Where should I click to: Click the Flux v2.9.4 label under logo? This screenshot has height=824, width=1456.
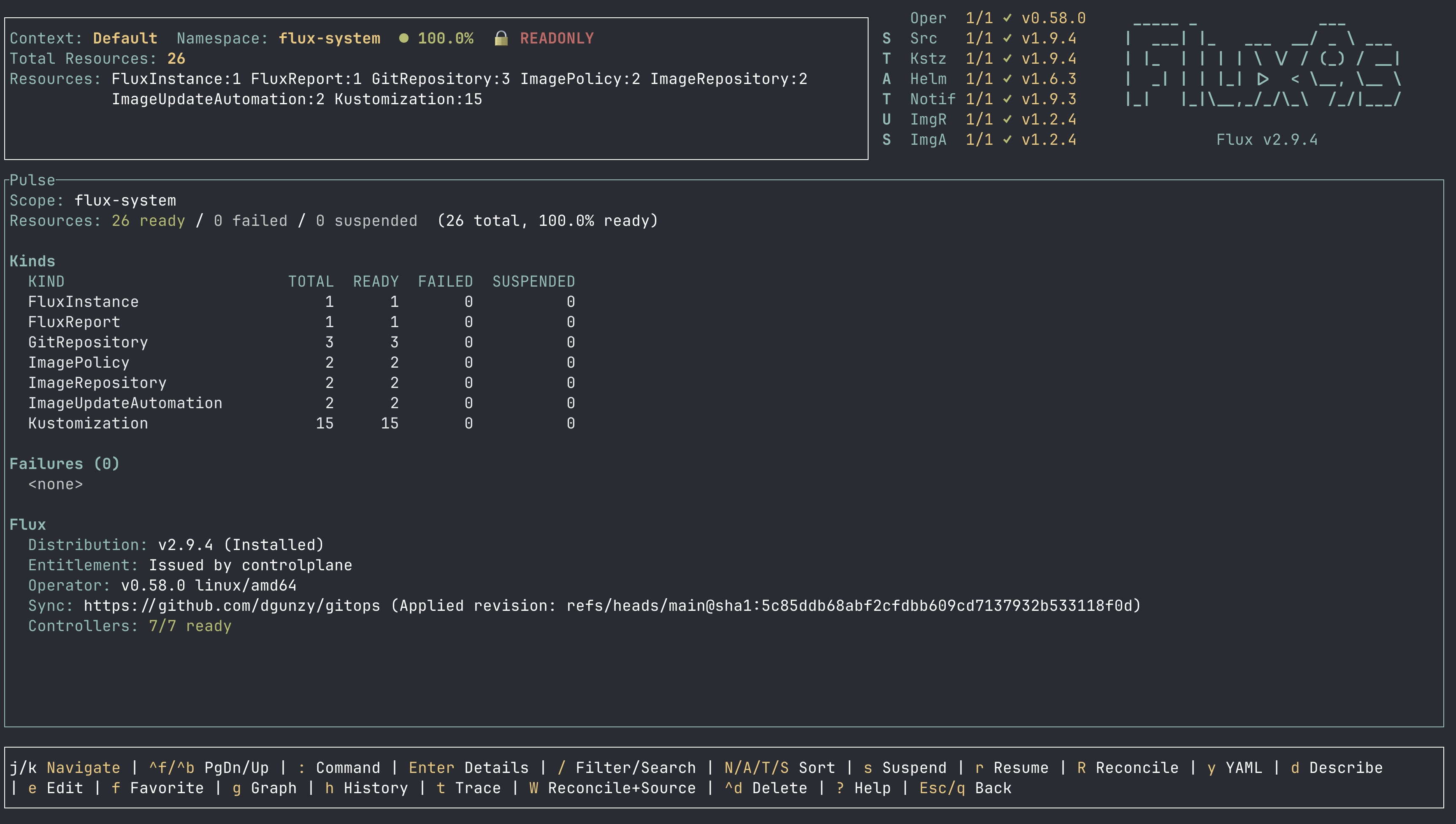(1267, 140)
